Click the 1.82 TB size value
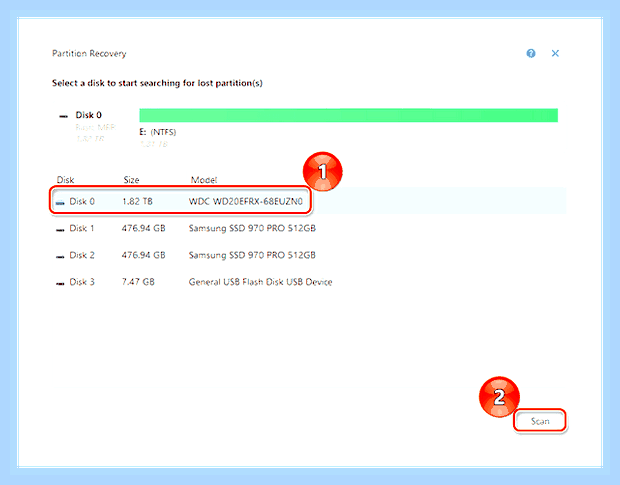 [x=137, y=202]
